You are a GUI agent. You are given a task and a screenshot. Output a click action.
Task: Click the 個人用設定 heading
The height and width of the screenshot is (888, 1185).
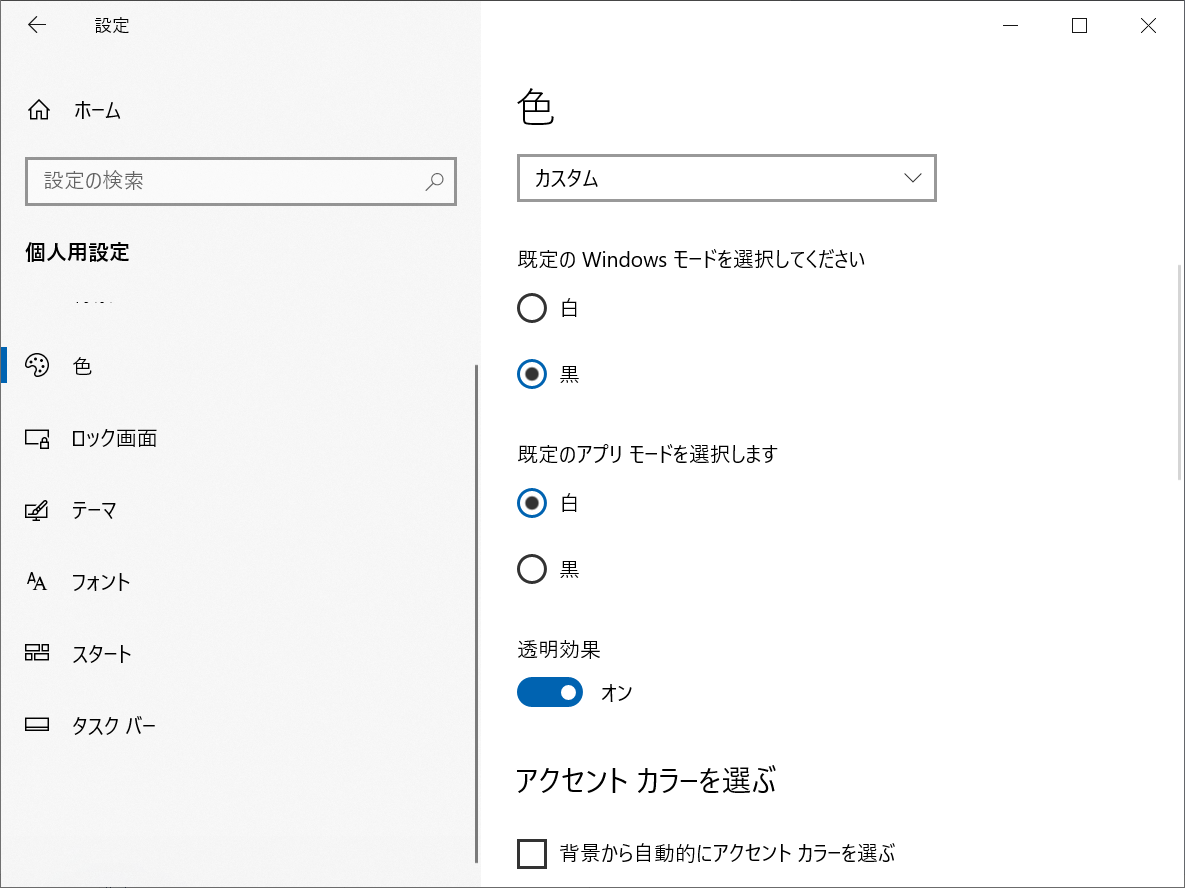[77, 252]
